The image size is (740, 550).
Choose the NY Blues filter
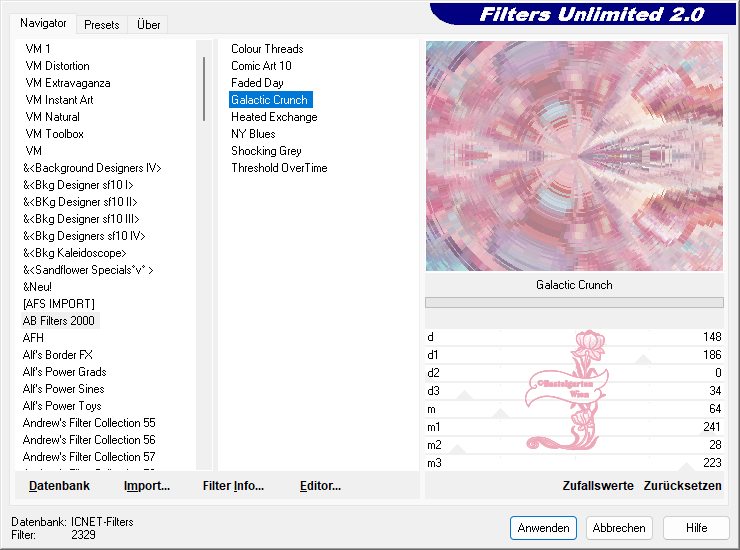click(x=253, y=134)
